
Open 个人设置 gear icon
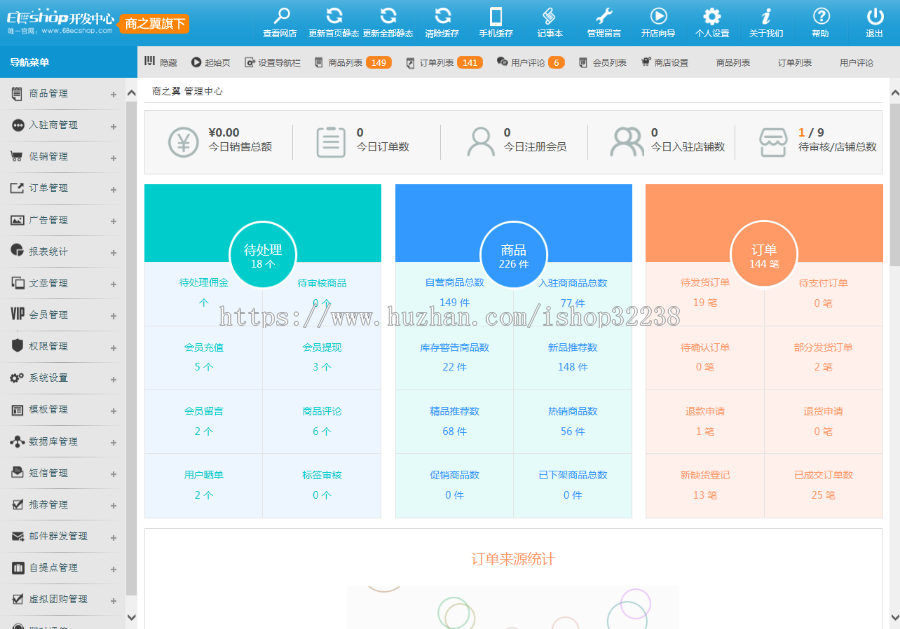[x=712, y=17]
